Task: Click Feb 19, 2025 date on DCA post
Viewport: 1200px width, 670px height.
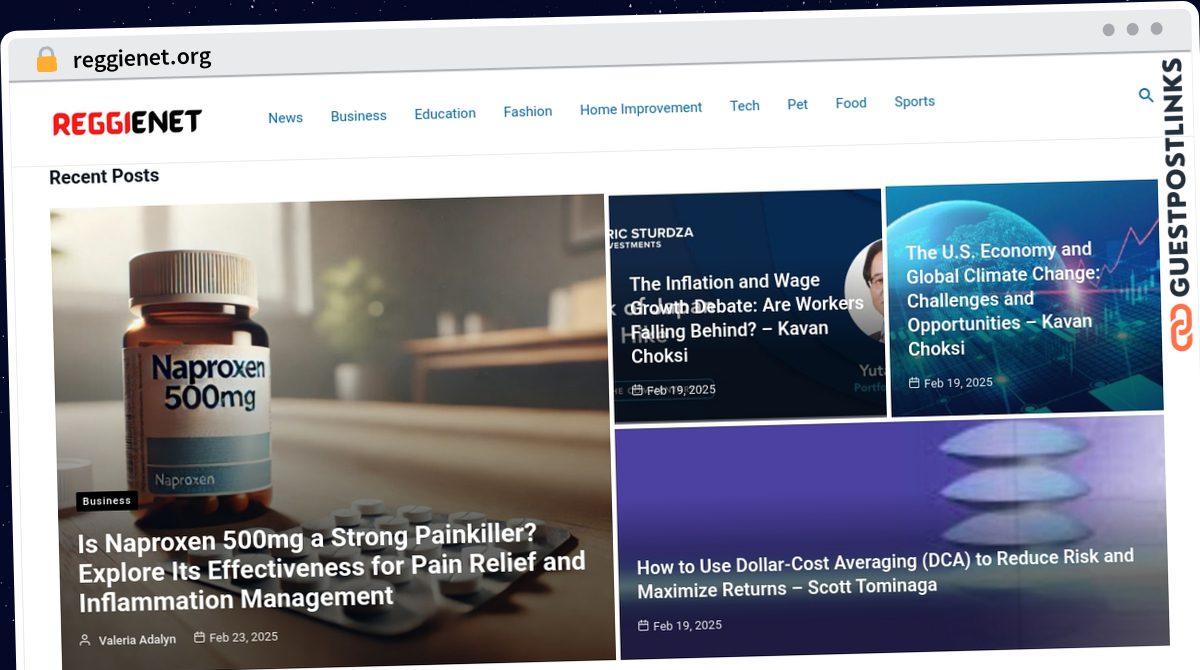Action: [687, 626]
